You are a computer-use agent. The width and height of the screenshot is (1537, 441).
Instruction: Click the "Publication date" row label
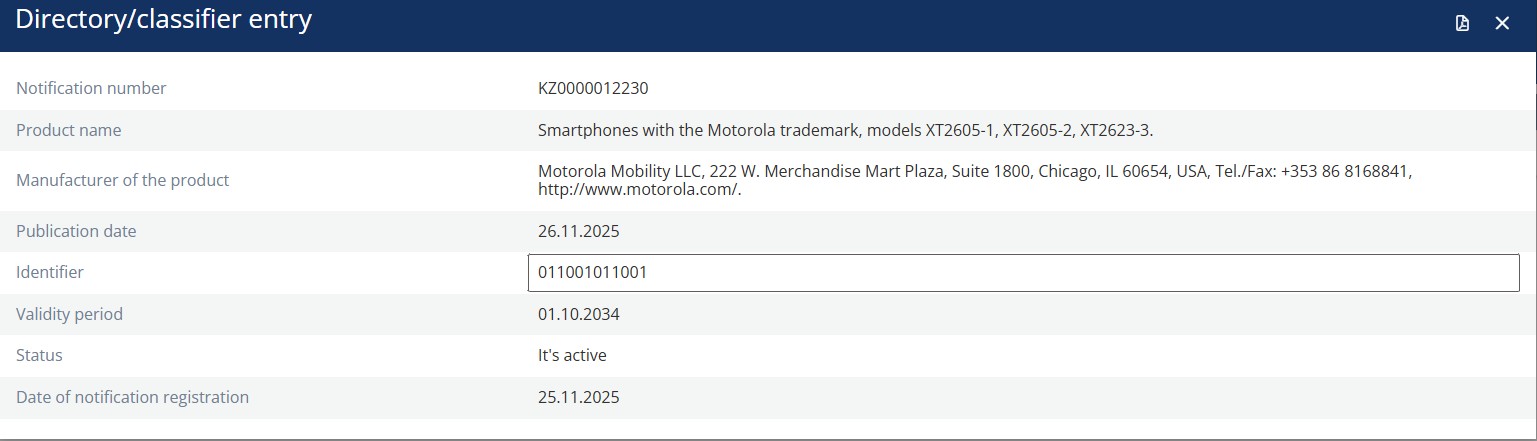[x=76, y=231]
